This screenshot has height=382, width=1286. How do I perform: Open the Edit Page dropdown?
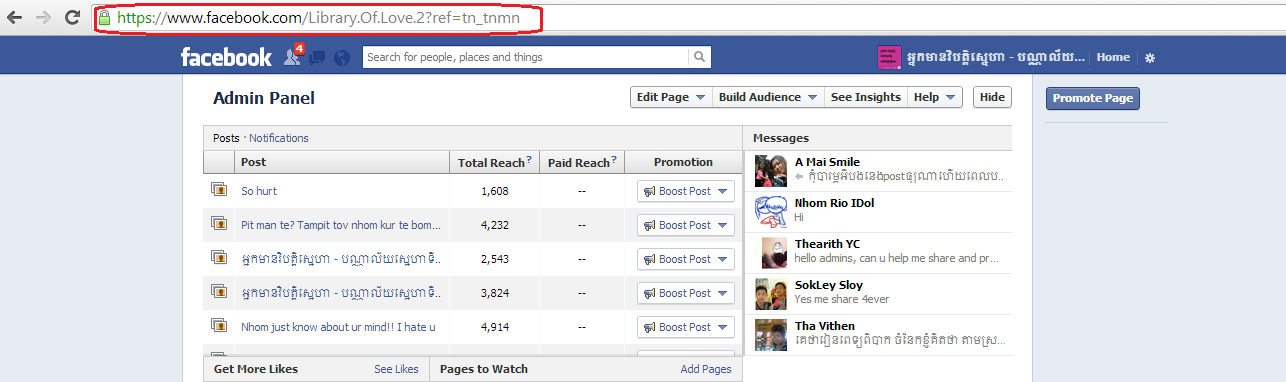click(x=670, y=97)
